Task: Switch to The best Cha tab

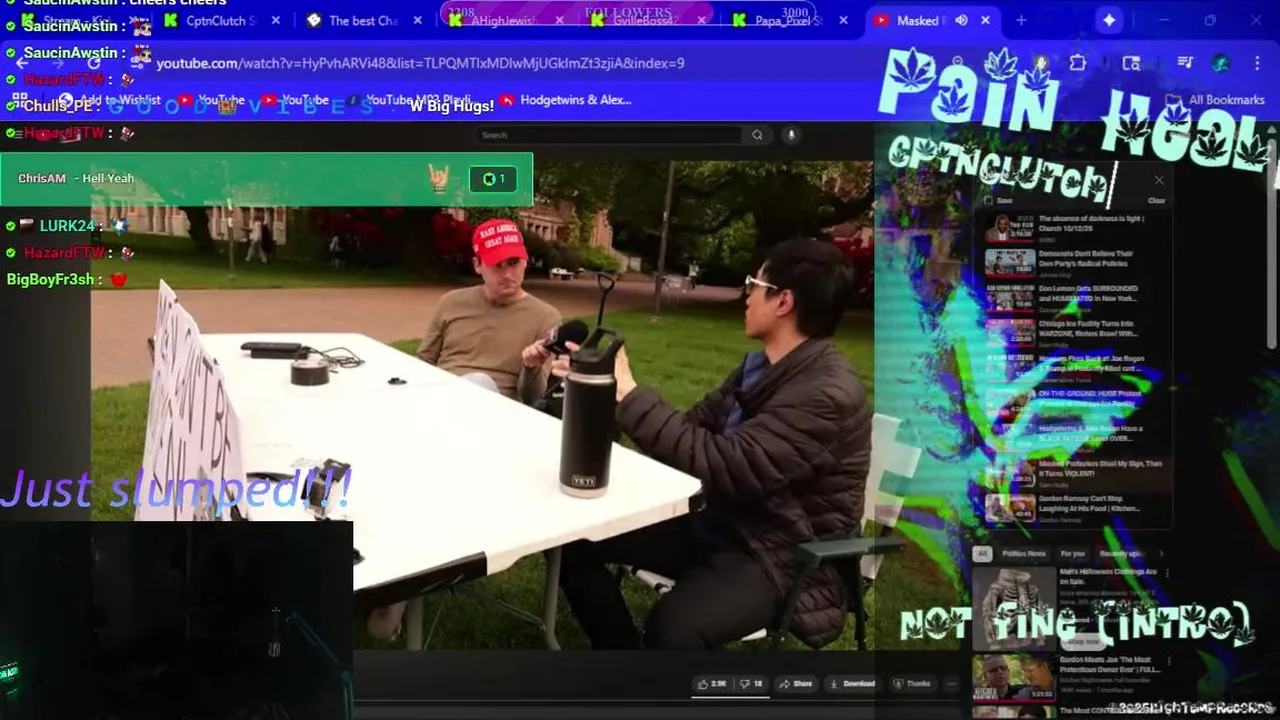Action: (x=363, y=20)
